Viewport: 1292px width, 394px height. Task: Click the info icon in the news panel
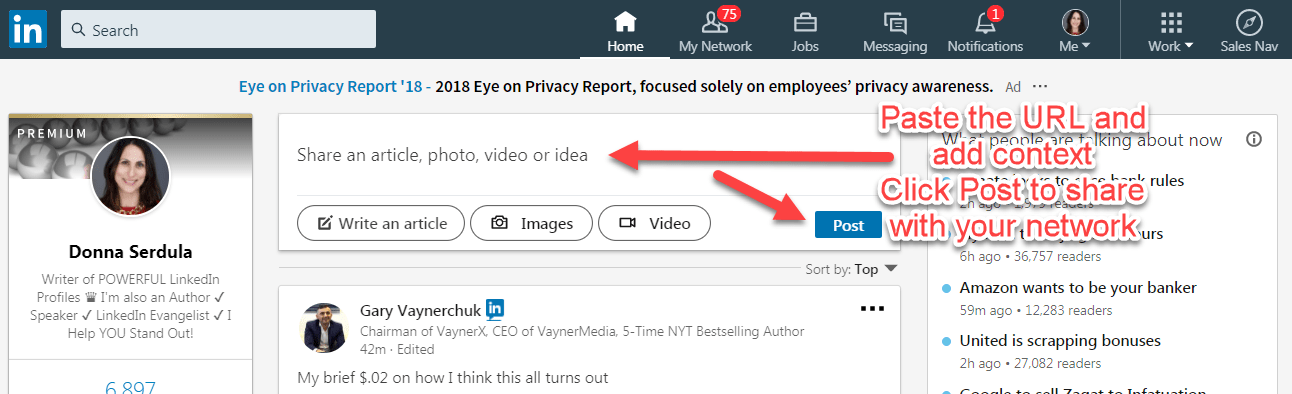[1254, 139]
